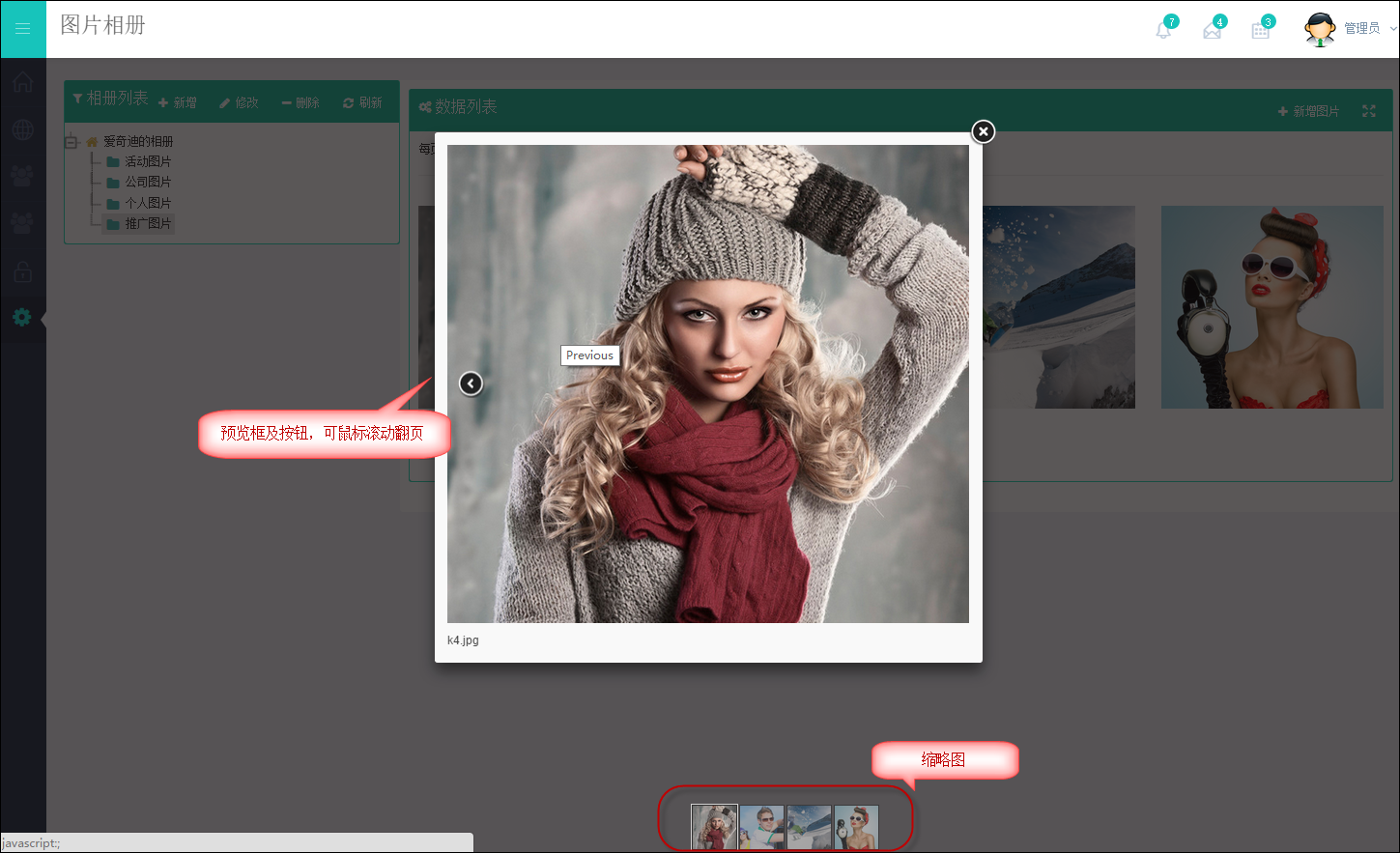Screen dimensions: 1400x853
Task: Select the thumbnail of the woman in a red headband
Action: coord(856,828)
